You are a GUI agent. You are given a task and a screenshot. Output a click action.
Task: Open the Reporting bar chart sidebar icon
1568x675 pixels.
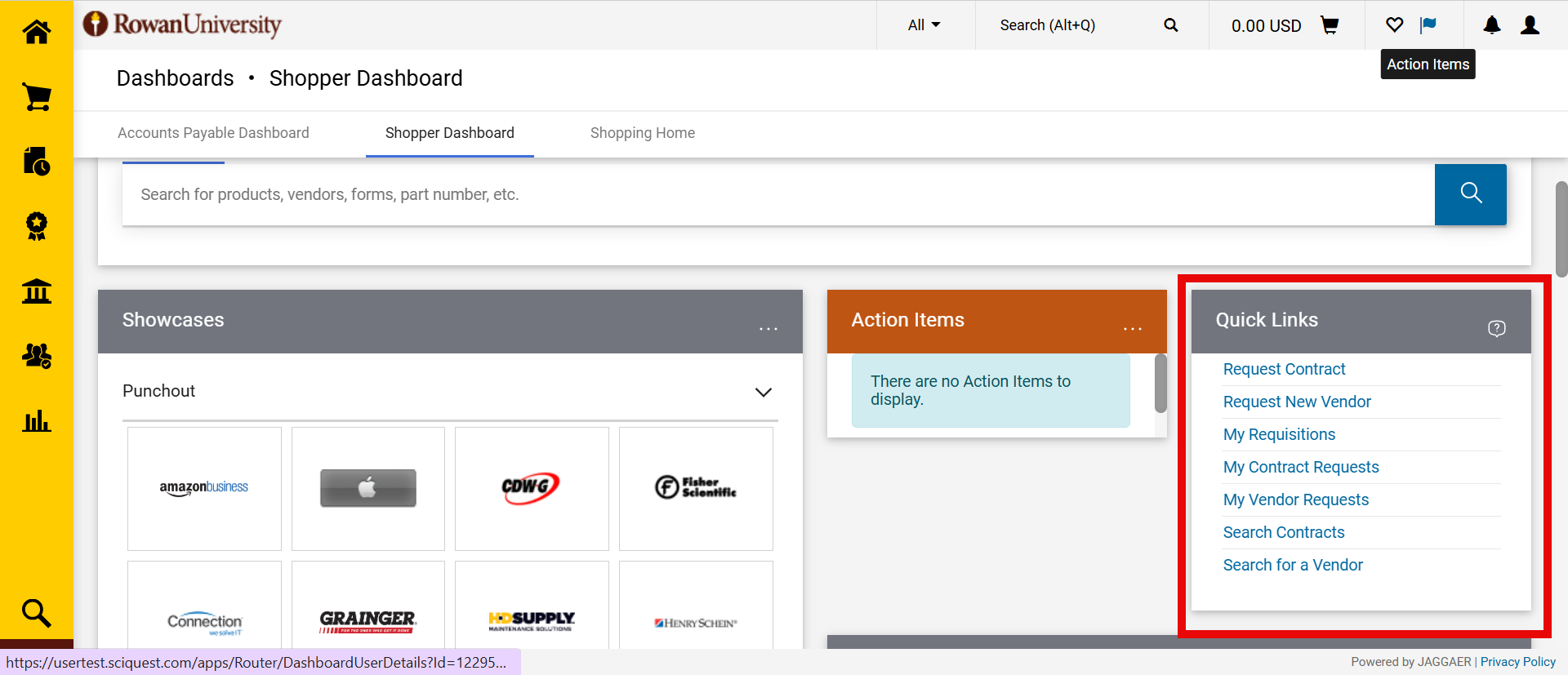pos(37,421)
